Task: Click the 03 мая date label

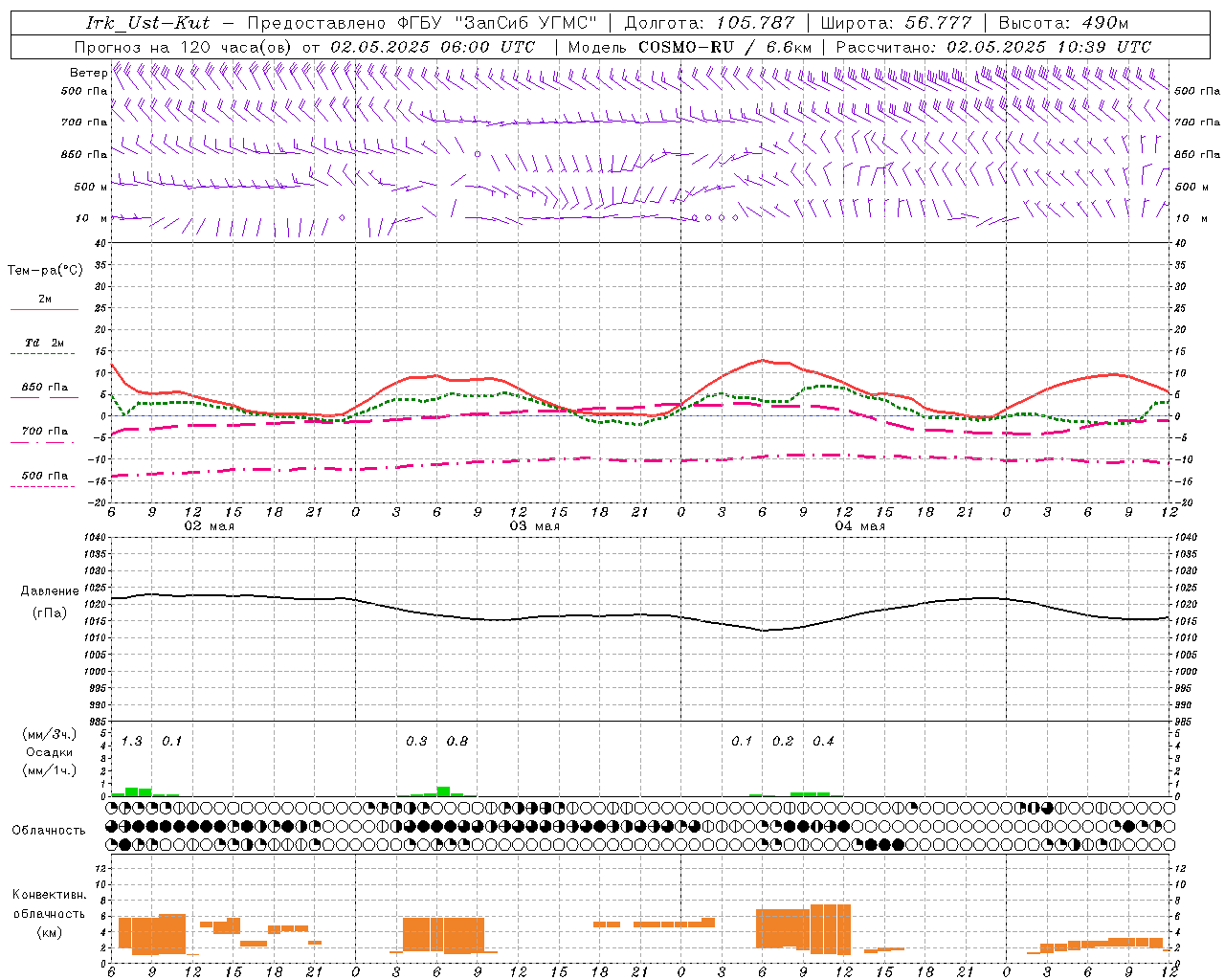Action: pyautogui.click(x=535, y=526)
